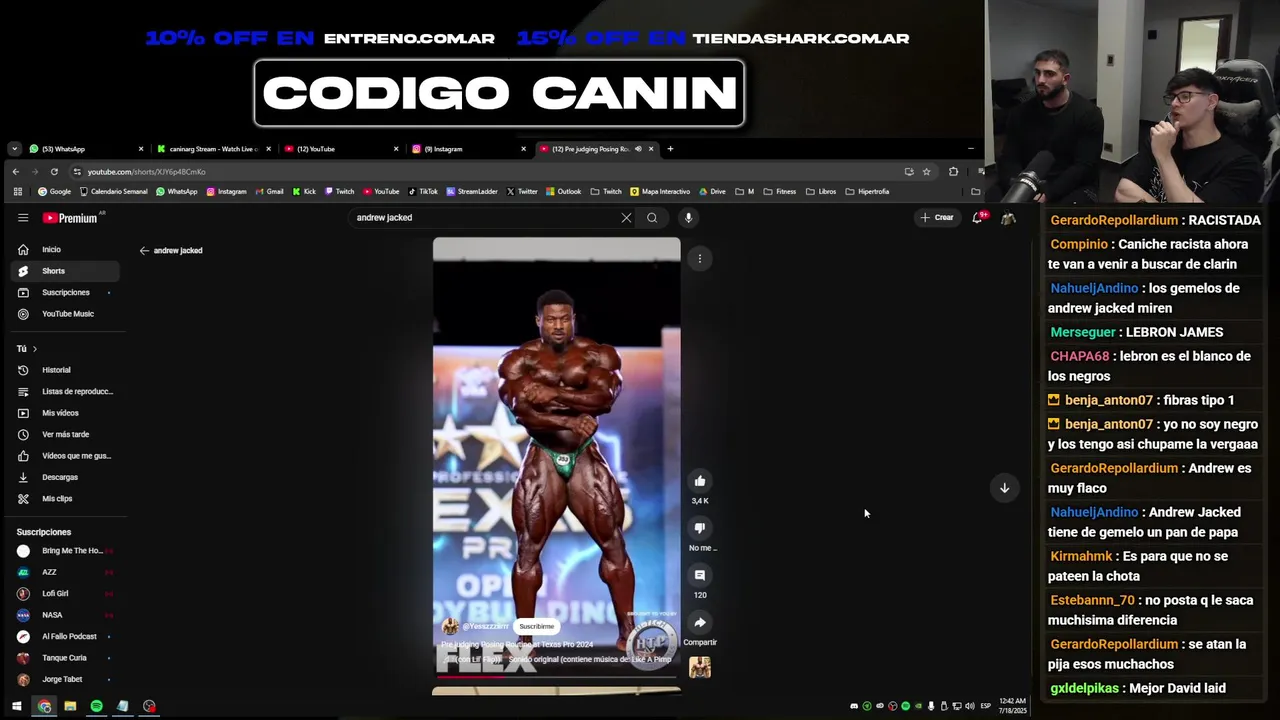The height and width of the screenshot is (720, 1280).
Task: Share this Short with Compartir arrow
Action: pos(700,622)
